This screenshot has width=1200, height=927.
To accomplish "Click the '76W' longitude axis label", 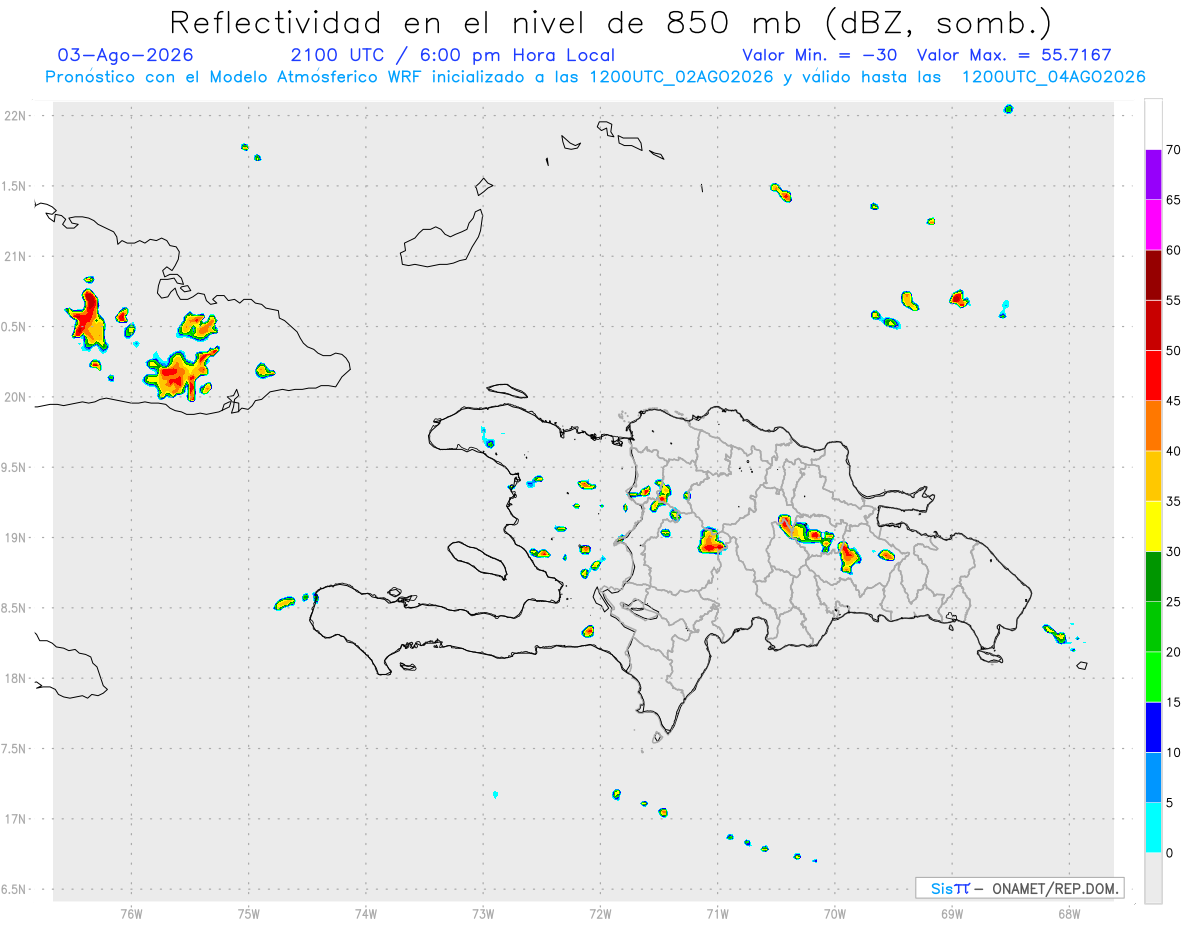I will [x=131, y=913].
